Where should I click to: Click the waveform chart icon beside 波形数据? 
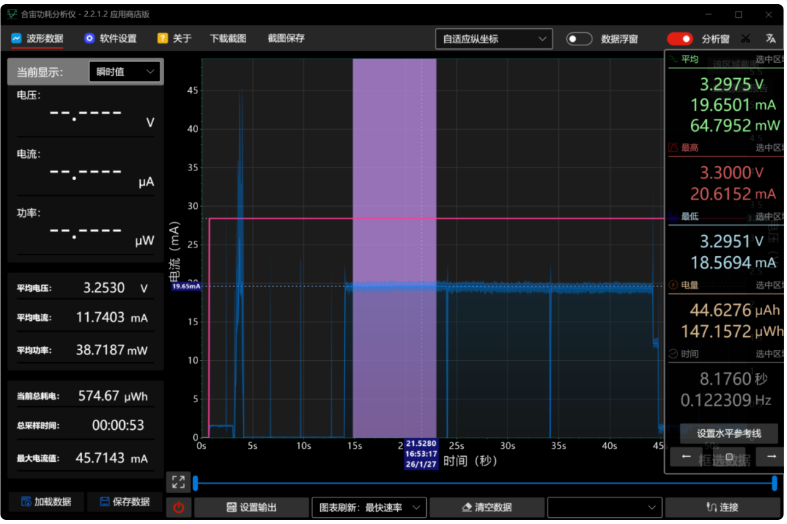tap(17, 38)
